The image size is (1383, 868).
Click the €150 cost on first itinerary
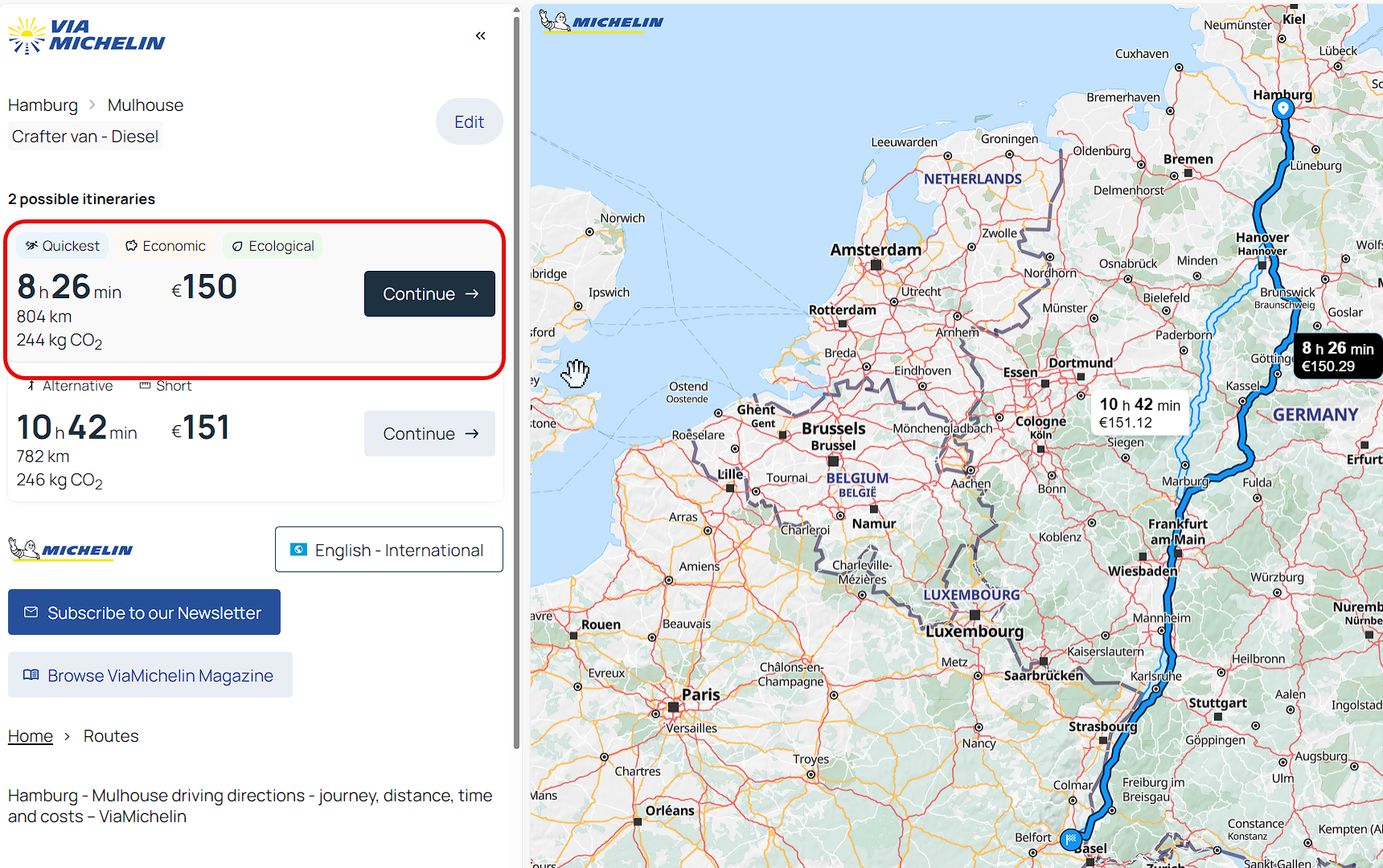[x=204, y=287]
